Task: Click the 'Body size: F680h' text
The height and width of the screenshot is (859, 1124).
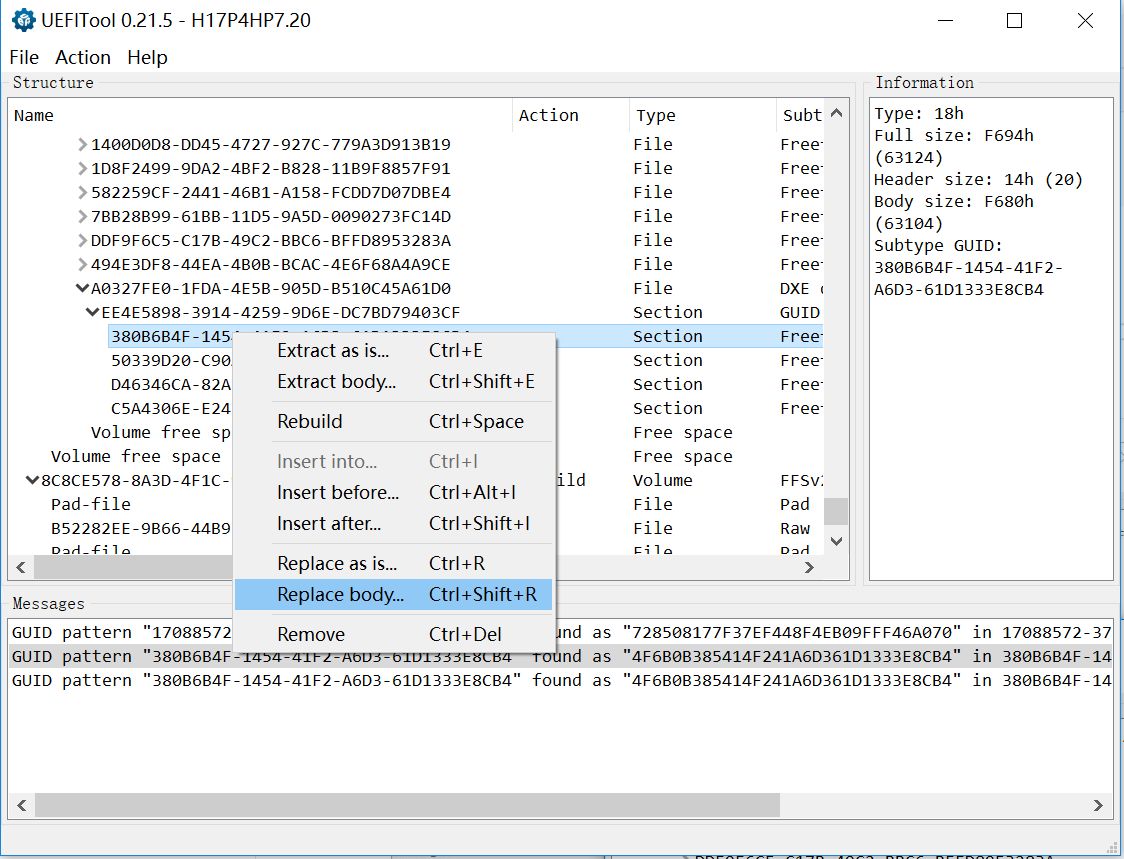Action: click(x=953, y=201)
